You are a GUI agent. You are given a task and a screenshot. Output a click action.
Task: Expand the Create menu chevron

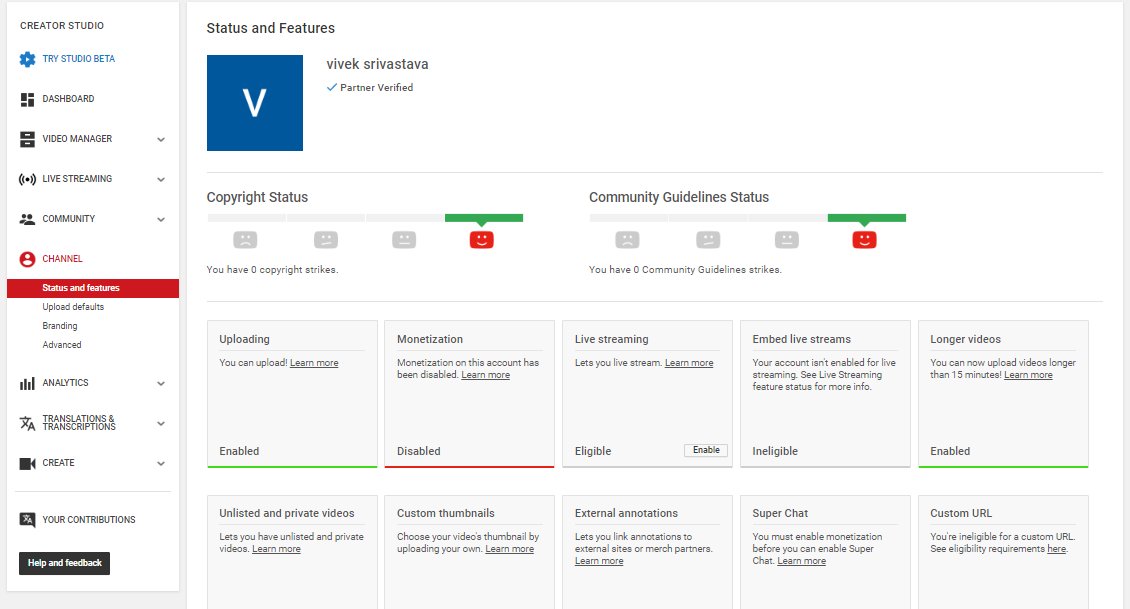coord(161,463)
